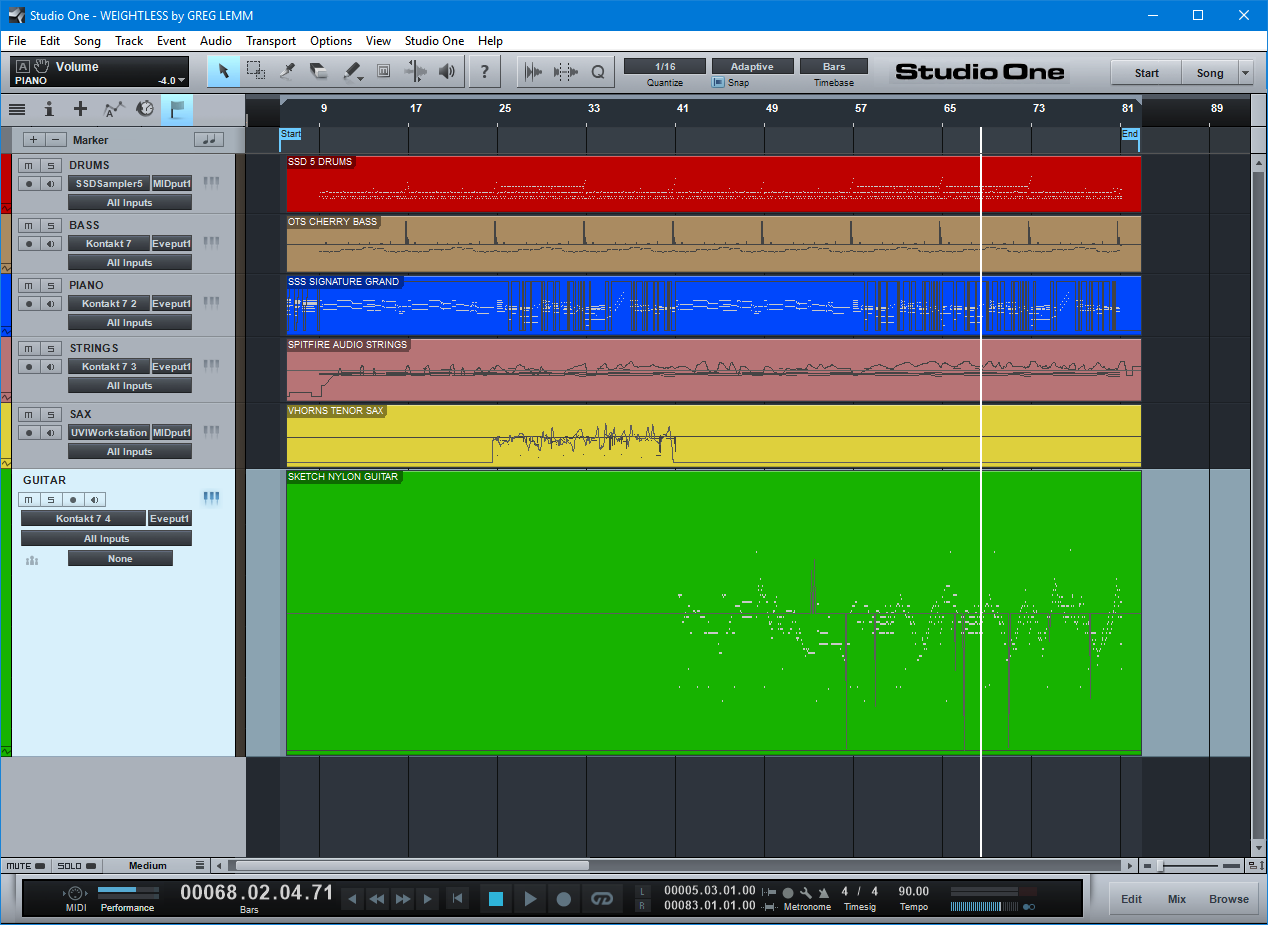Open instrument editor keyboard icon on GUITAR
The image size is (1268, 925).
pyautogui.click(x=211, y=498)
